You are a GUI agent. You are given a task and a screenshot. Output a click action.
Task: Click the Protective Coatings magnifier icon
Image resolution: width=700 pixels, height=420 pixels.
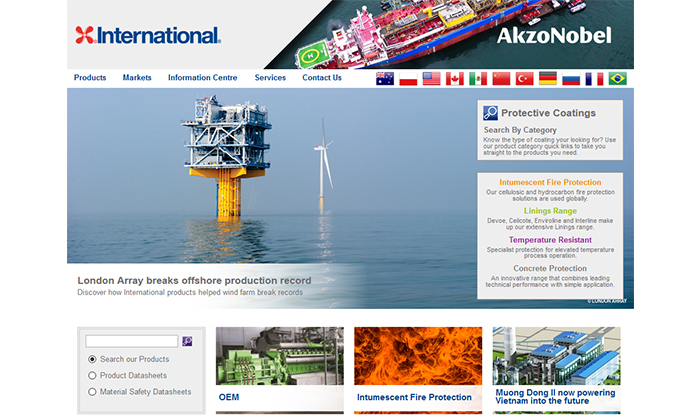490,113
